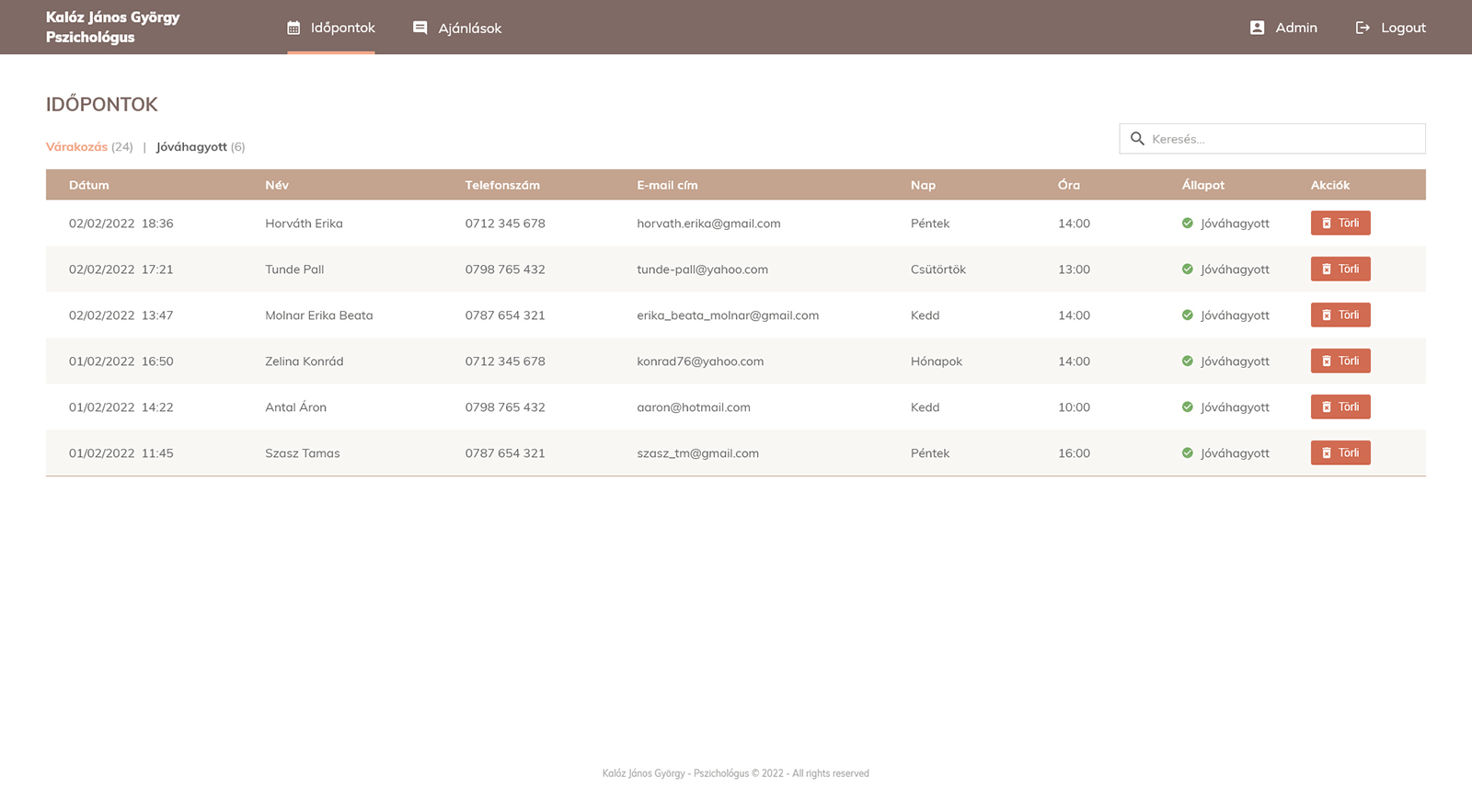1472x812 pixels.
Task: Select email horvath.erika@gmail.com
Action: click(x=708, y=223)
